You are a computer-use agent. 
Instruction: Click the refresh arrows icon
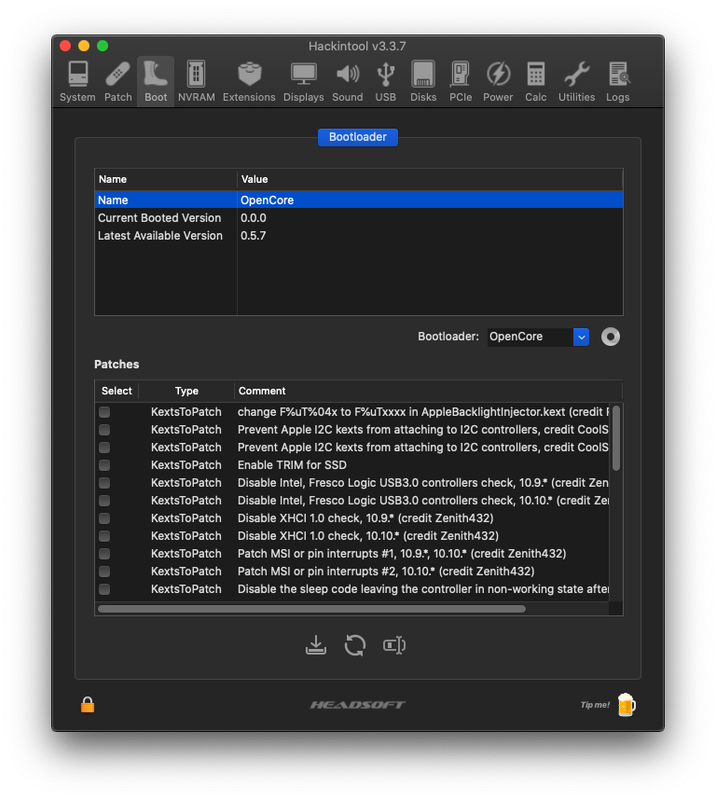pos(355,645)
